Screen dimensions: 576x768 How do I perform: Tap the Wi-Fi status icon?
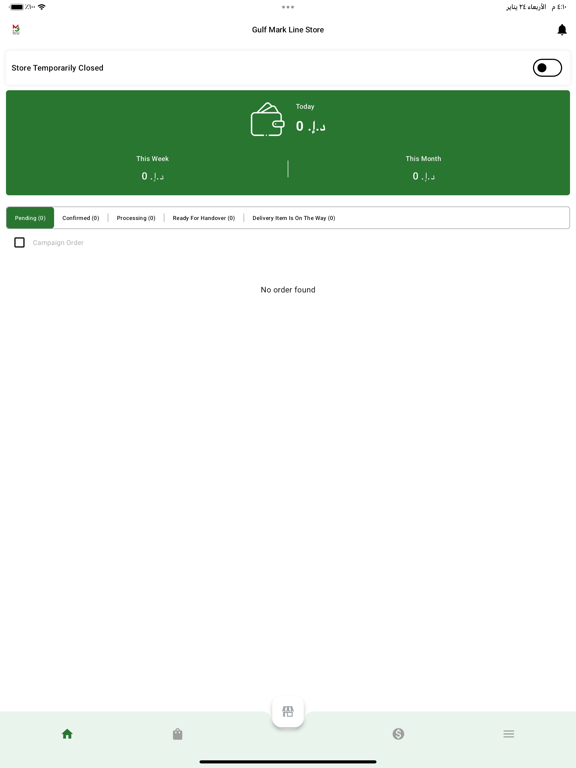click(42, 7)
